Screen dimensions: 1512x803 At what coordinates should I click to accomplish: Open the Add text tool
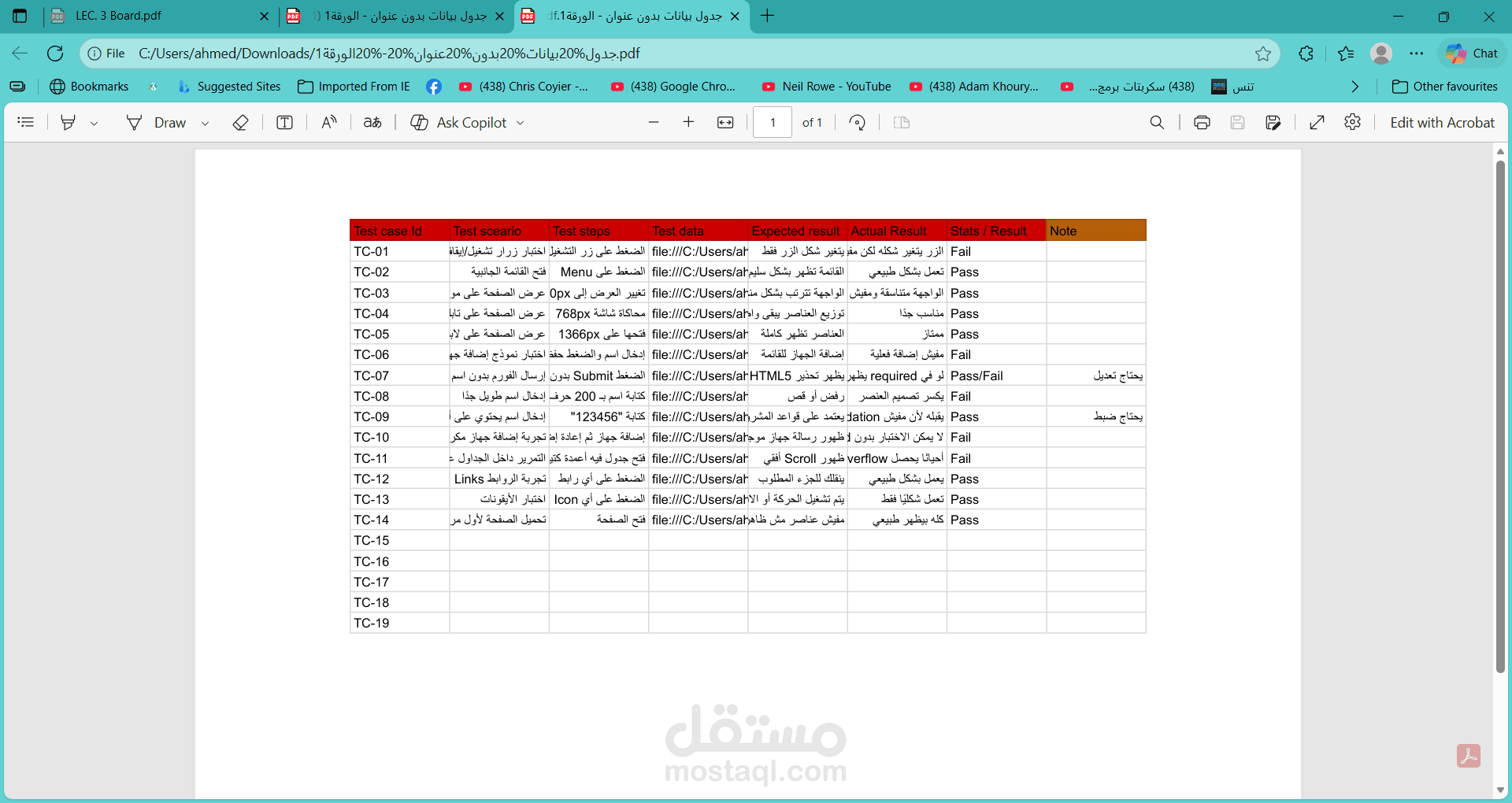[284, 122]
